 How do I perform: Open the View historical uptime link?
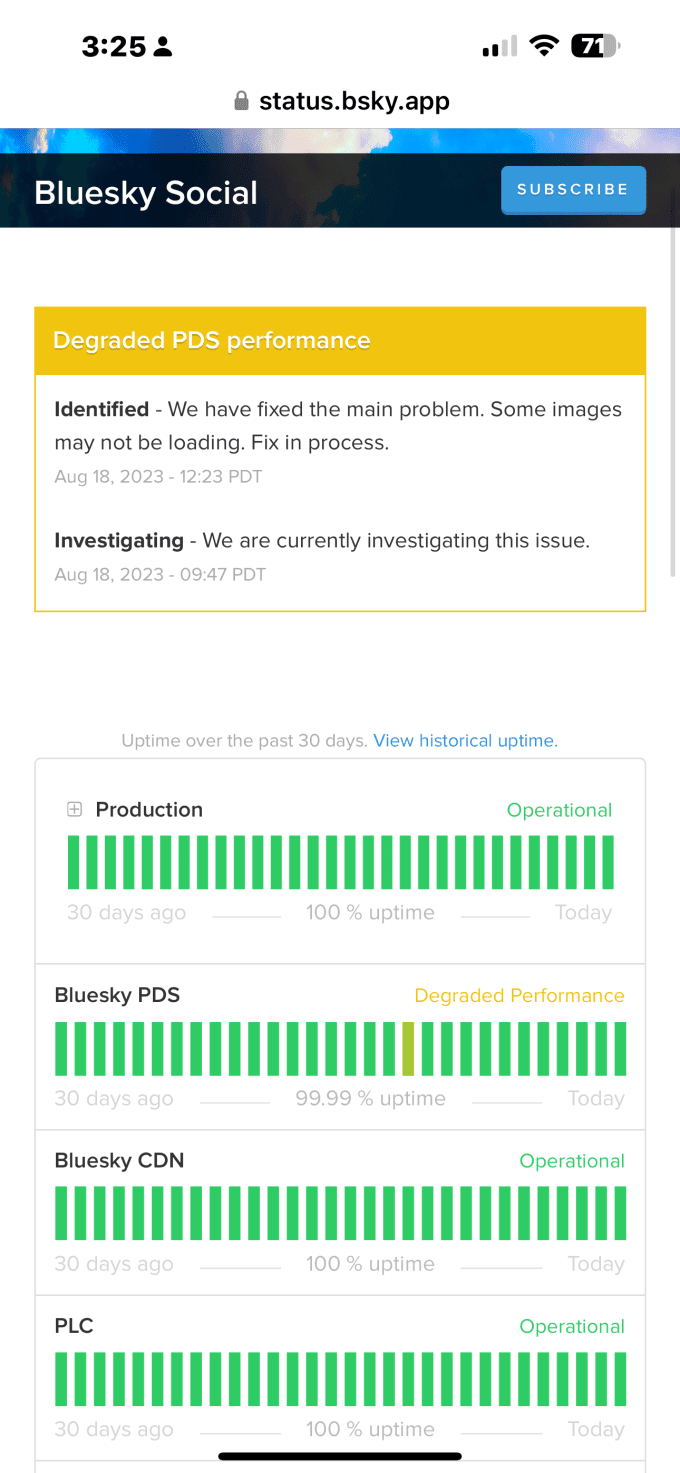pyautogui.click(x=465, y=741)
